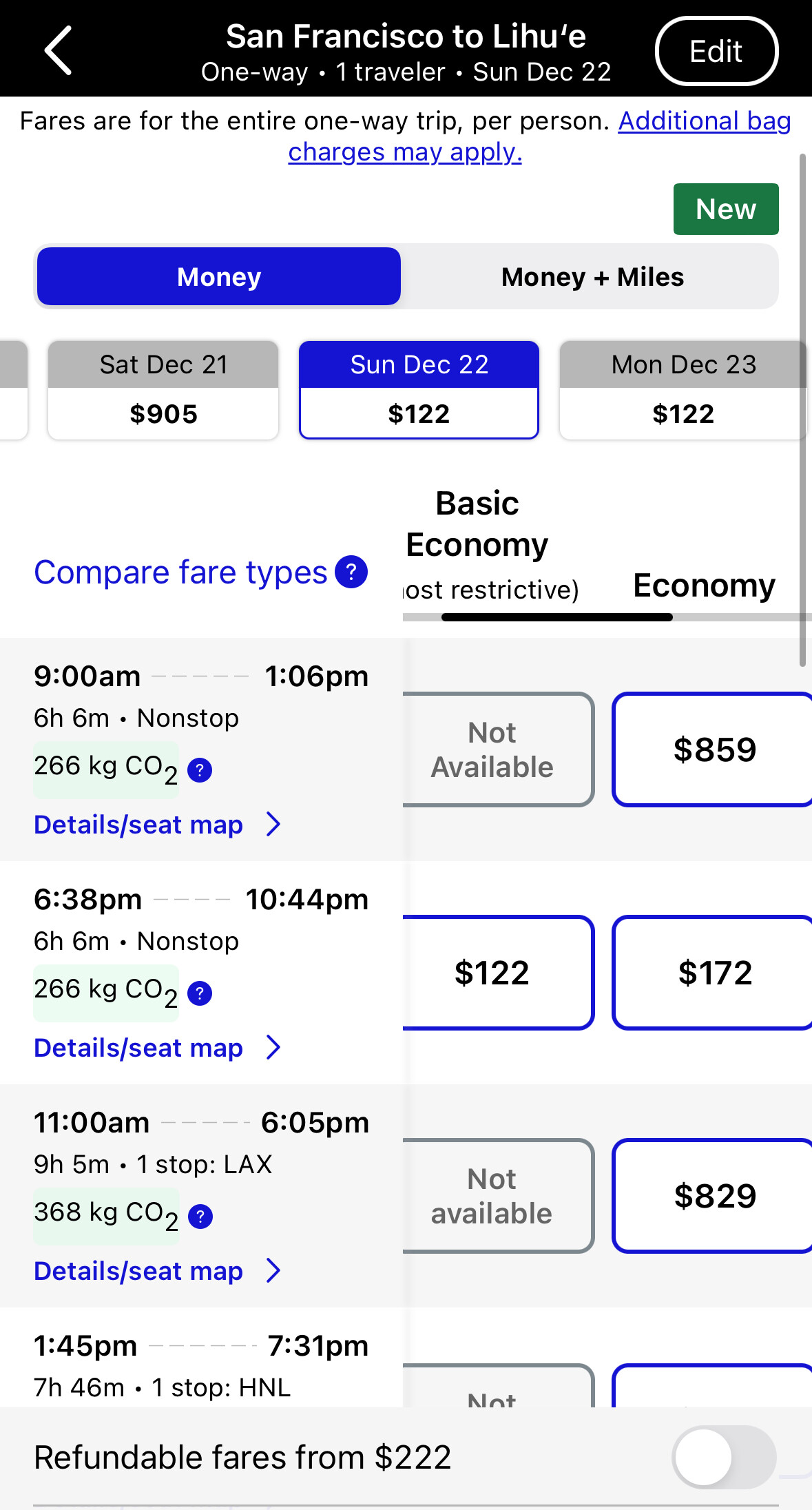Select the Mon Dec 23 date tab
The width and height of the screenshot is (812, 1510).
pos(683,390)
